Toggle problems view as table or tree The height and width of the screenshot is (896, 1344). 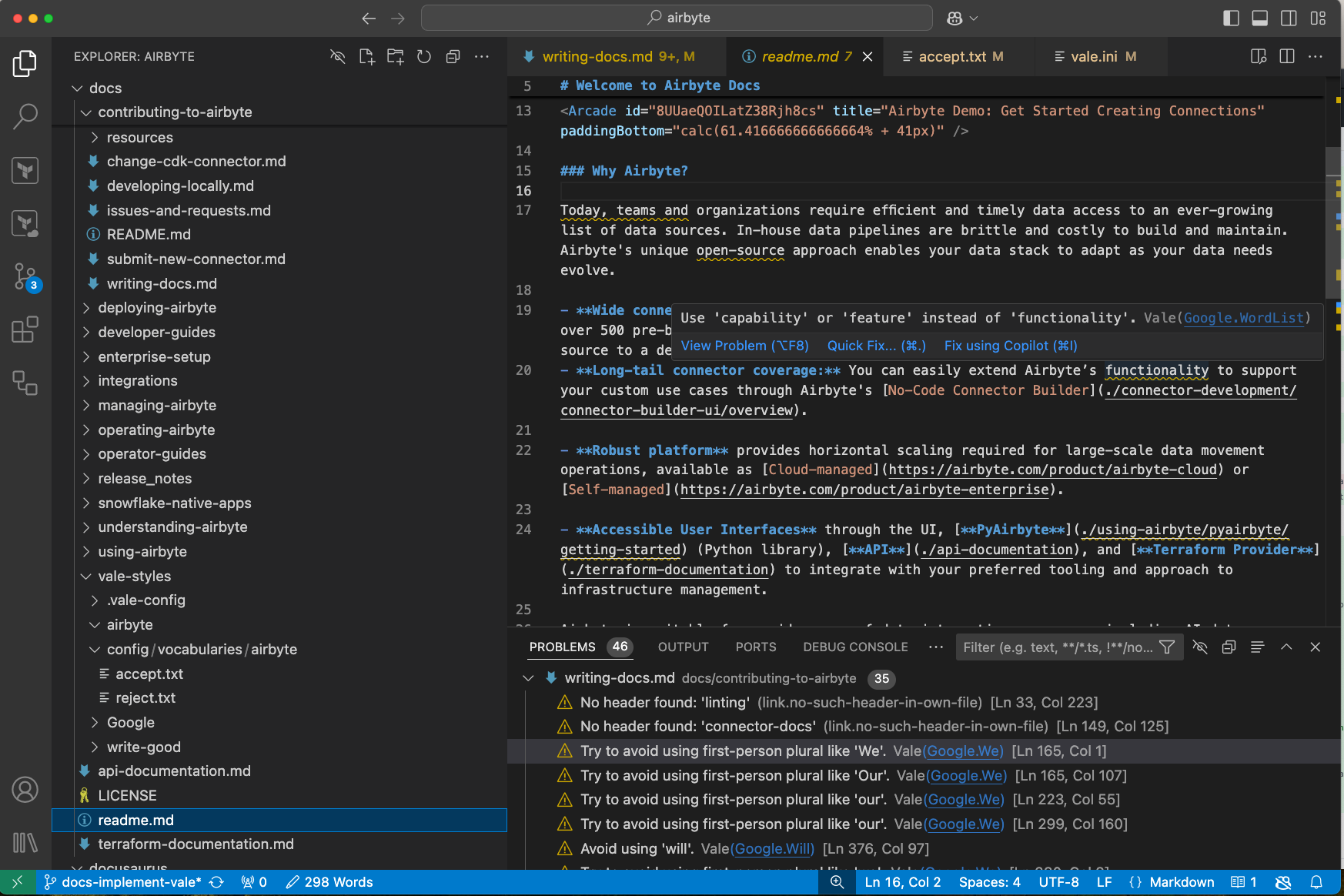pyautogui.click(x=1257, y=647)
